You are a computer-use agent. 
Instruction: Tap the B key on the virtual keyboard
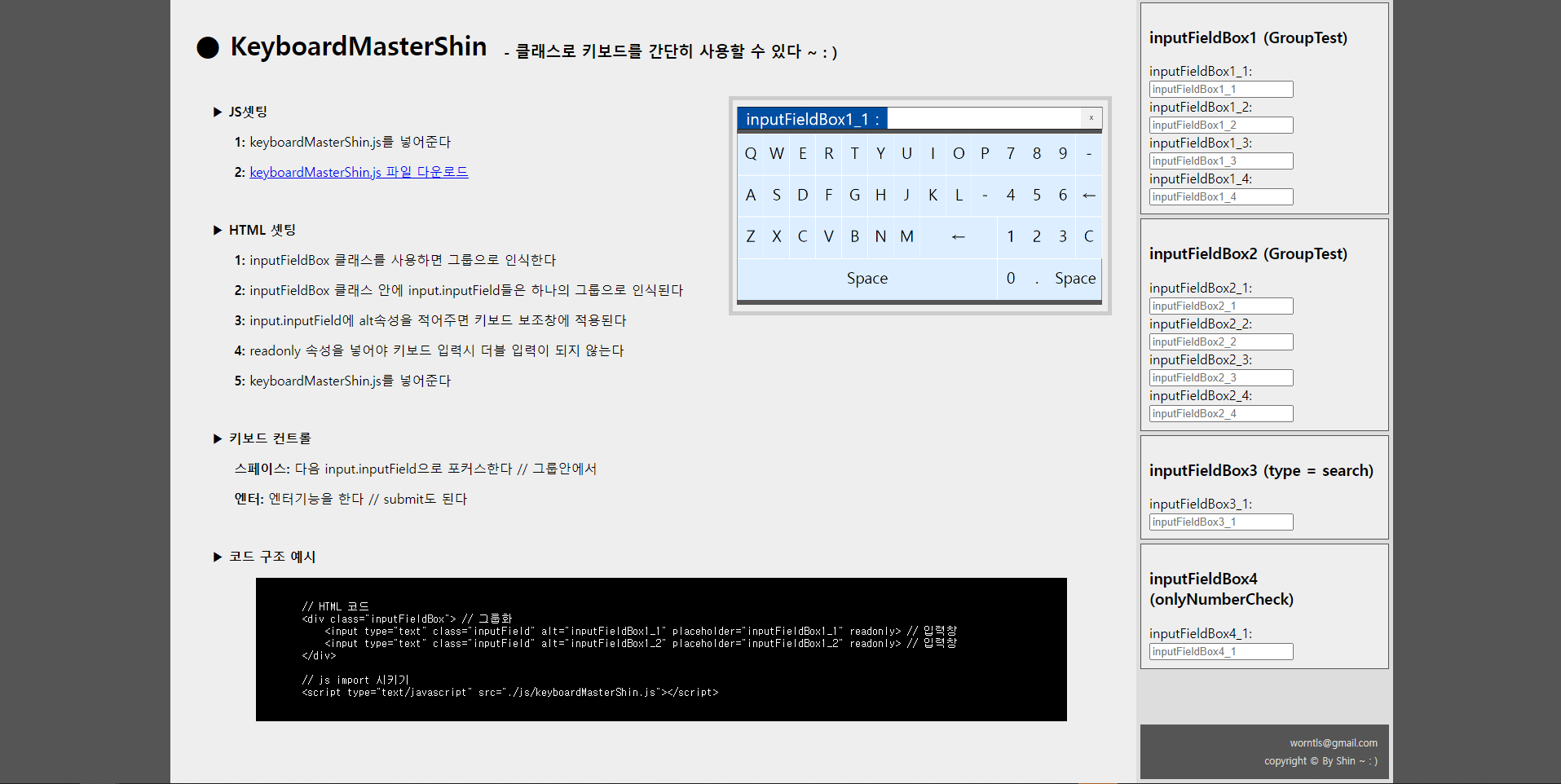855,236
